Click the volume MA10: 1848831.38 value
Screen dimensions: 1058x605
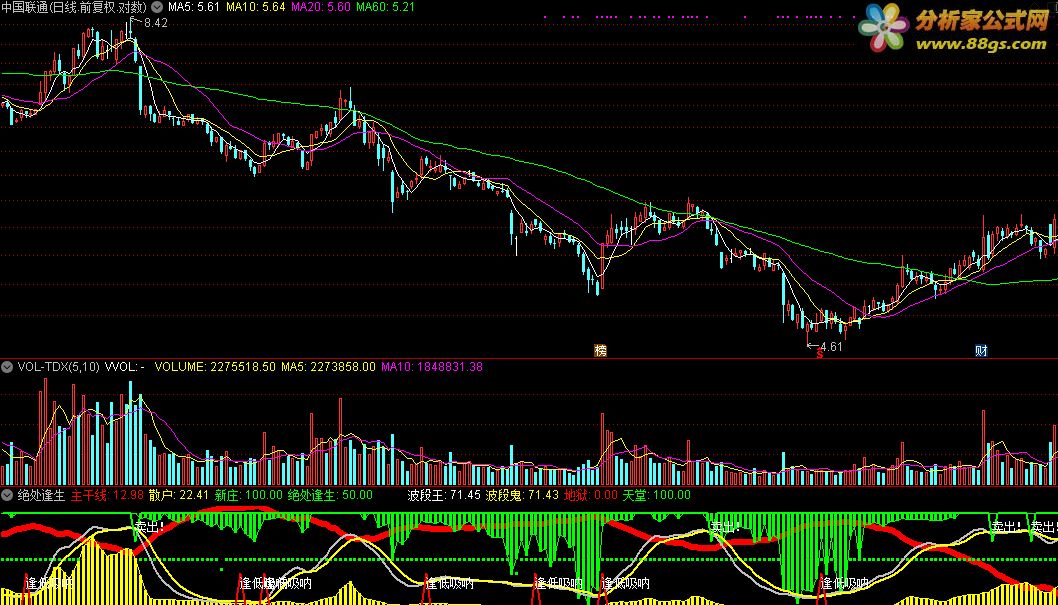click(432, 367)
